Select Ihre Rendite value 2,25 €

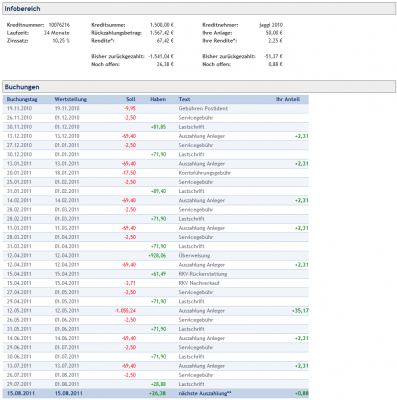[x=275, y=41]
